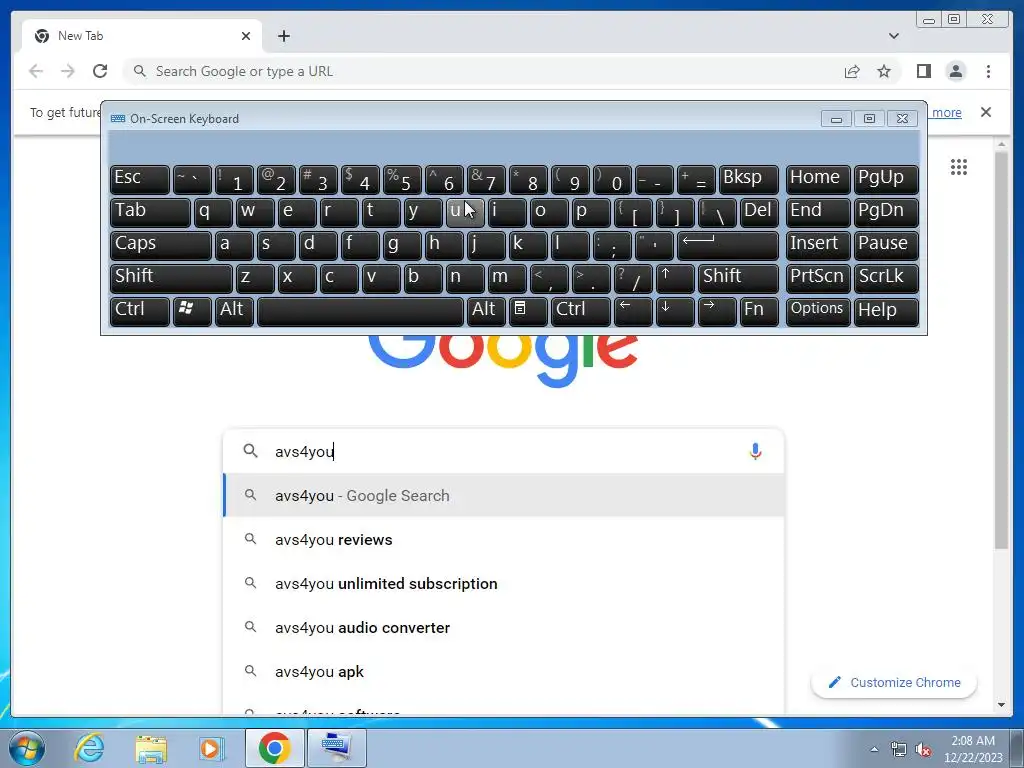Viewport: 1024px width, 768px height.
Task: Click the Bksp key on On-Screen Keyboard
Action: click(748, 179)
